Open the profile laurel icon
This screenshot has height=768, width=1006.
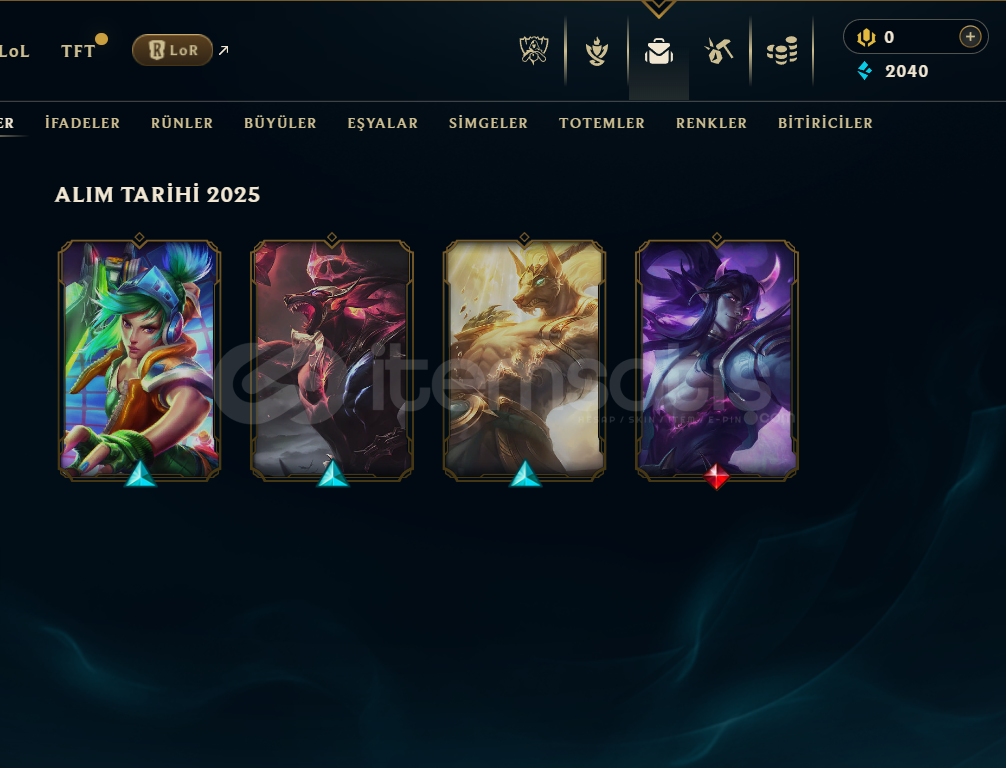point(597,51)
